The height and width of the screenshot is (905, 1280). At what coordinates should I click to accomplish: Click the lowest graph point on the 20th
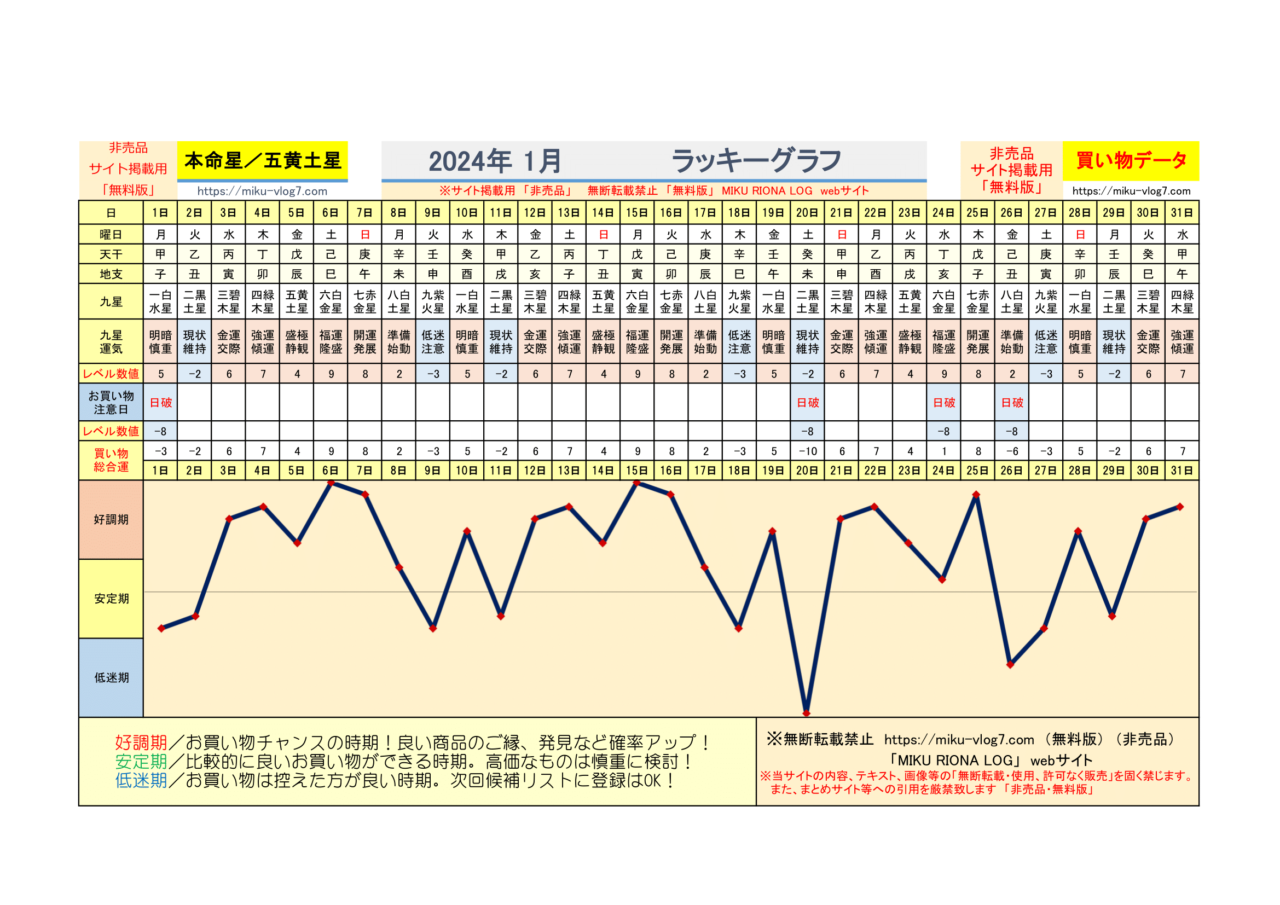(x=806, y=712)
